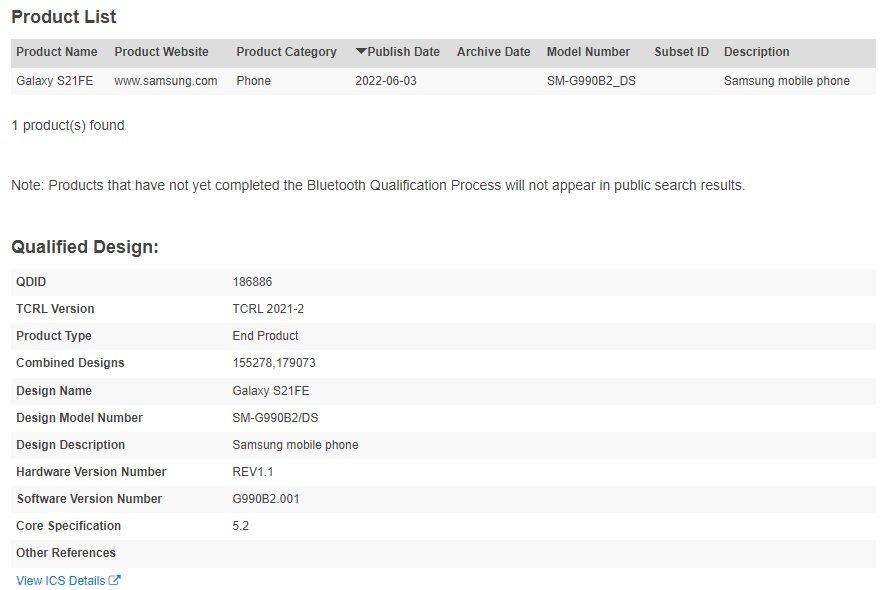Image resolution: width=885 pixels, height=590 pixels.
Task: Select Design Description value Samsung mobile phone
Action: (x=295, y=445)
